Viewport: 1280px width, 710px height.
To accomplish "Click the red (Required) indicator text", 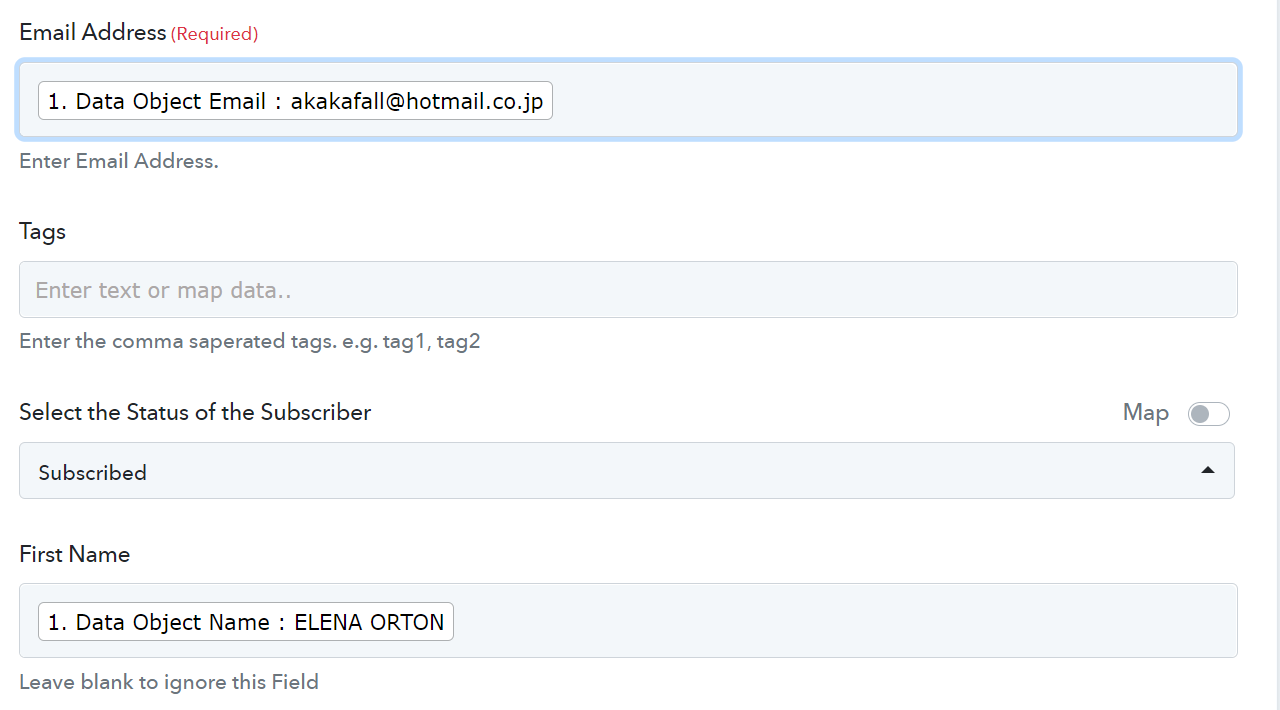I will [214, 34].
